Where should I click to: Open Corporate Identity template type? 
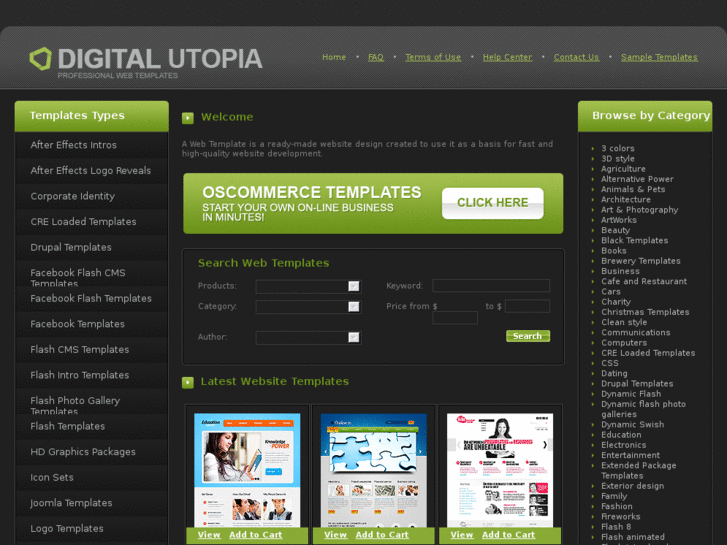72,196
